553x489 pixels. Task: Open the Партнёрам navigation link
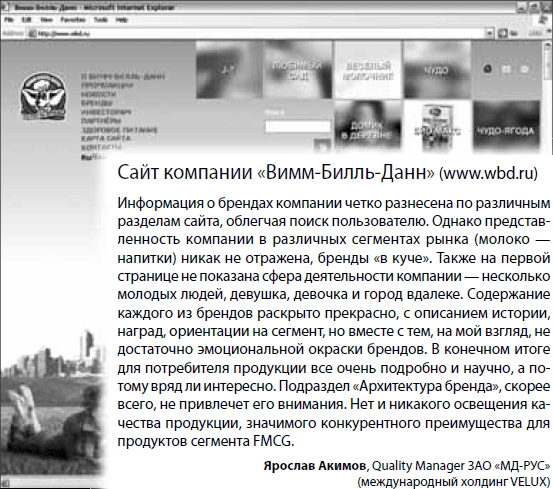(x=101, y=121)
